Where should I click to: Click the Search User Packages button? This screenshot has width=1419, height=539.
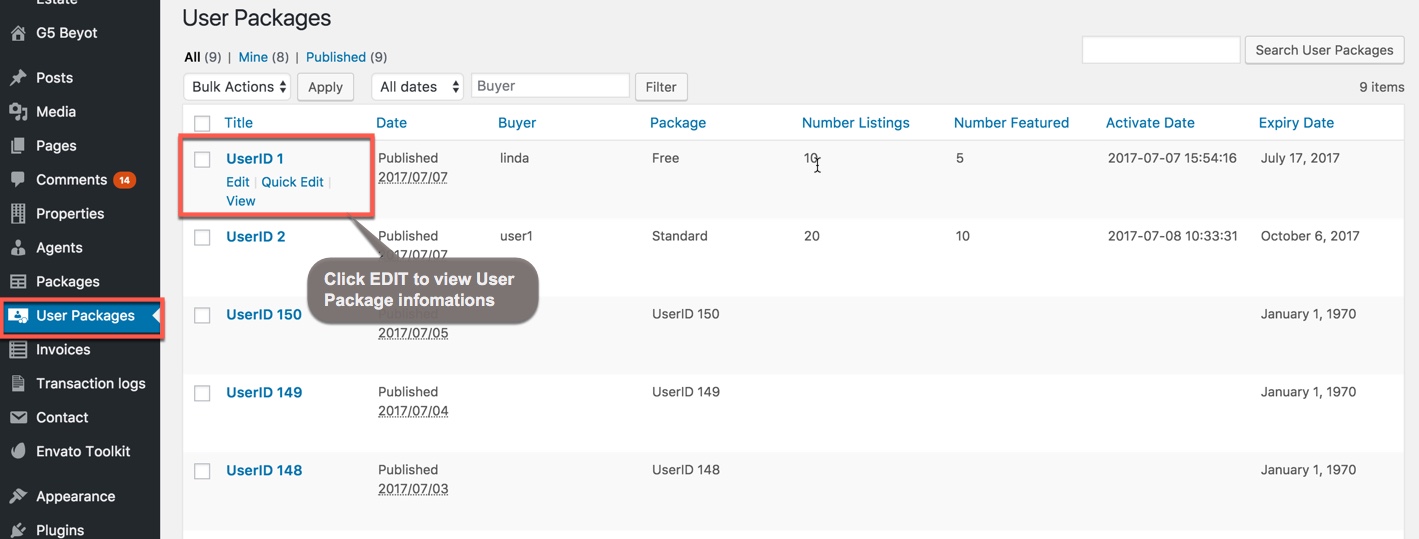(x=1324, y=50)
